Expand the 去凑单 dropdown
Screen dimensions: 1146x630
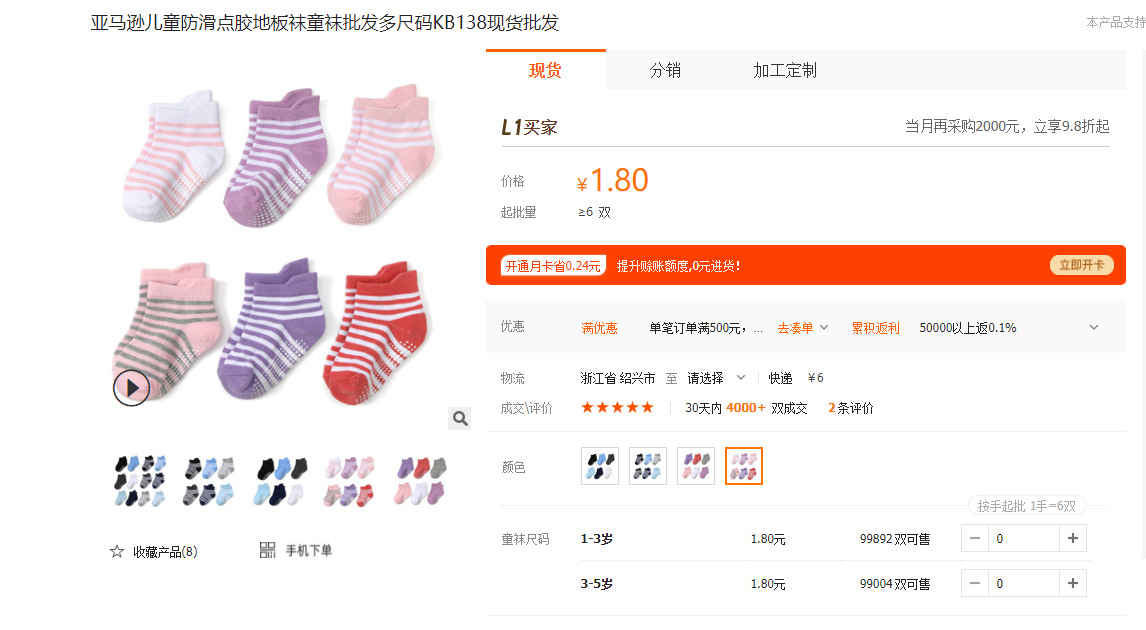803,328
